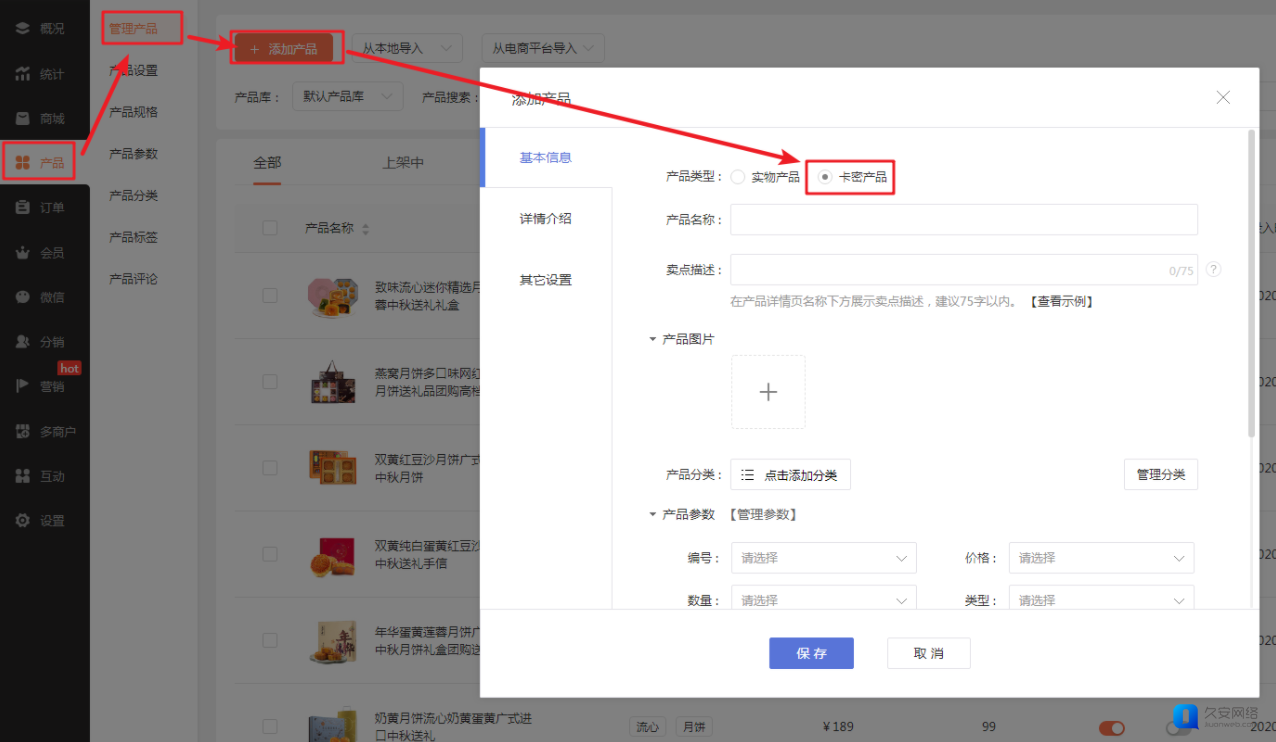
Task: Open the 编号 parameter dropdown
Action: (823, 558)
